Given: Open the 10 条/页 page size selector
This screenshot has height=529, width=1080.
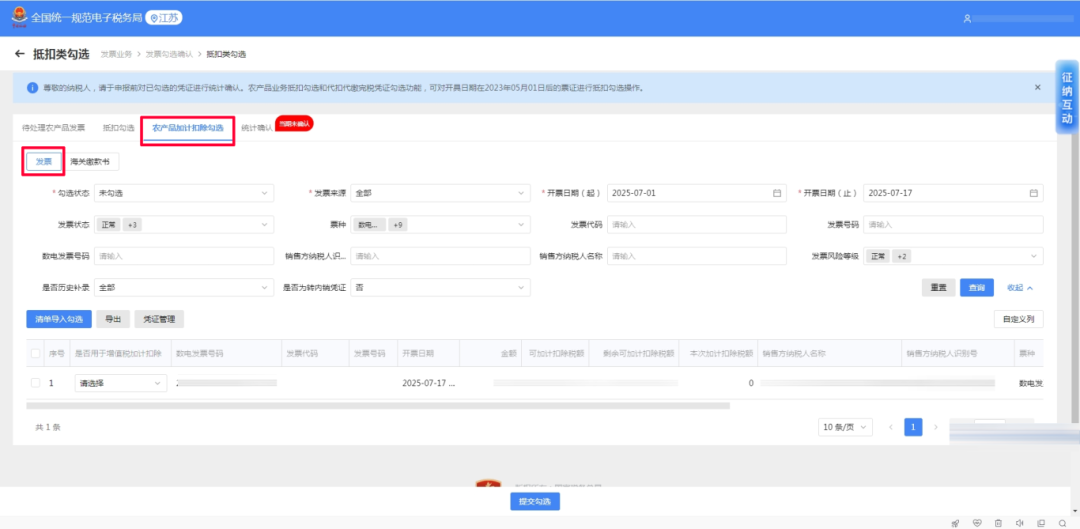Looking at the screenshot, I should coord(845,427).
